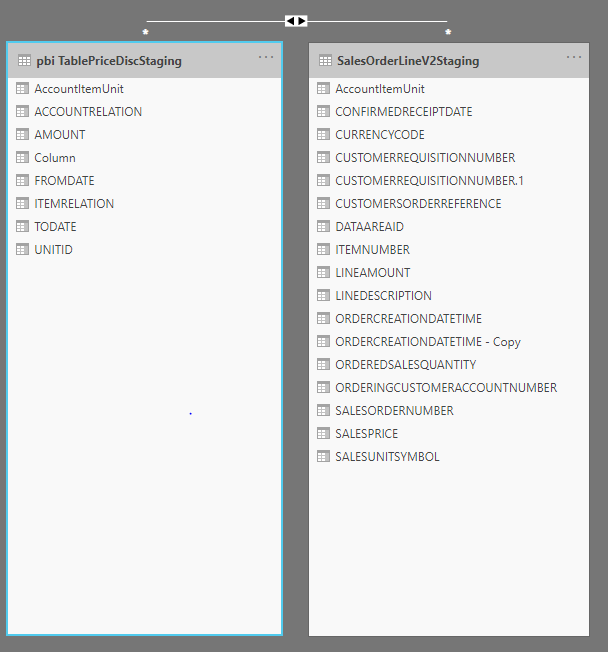
Task: Select the ORDEREDSALESQUANTITY field
Action: pyautogui.click(x=406, y=365)
